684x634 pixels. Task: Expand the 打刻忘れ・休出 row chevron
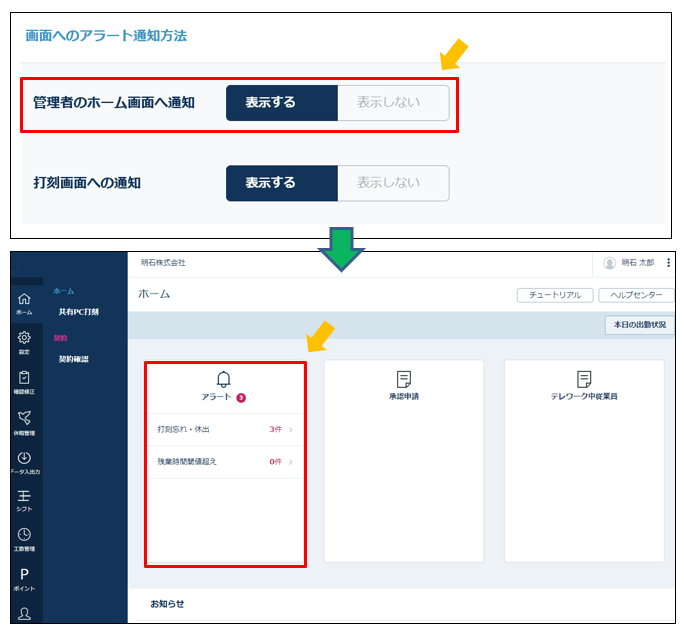pyautogui.click(x=291, y=430)
